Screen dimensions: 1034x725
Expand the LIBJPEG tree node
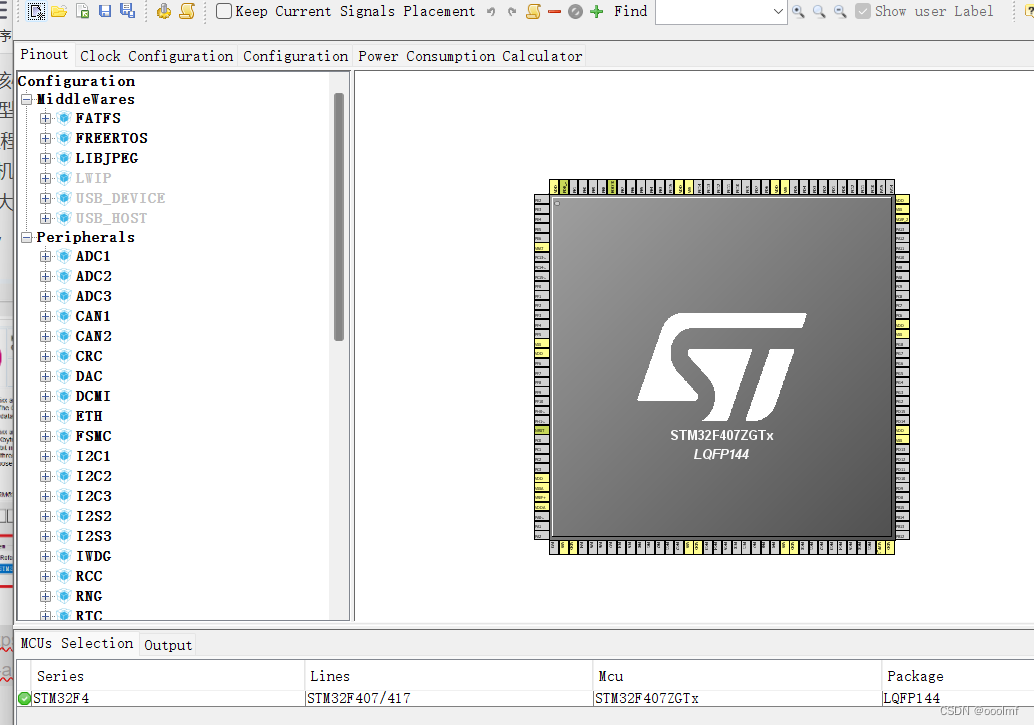45,158
